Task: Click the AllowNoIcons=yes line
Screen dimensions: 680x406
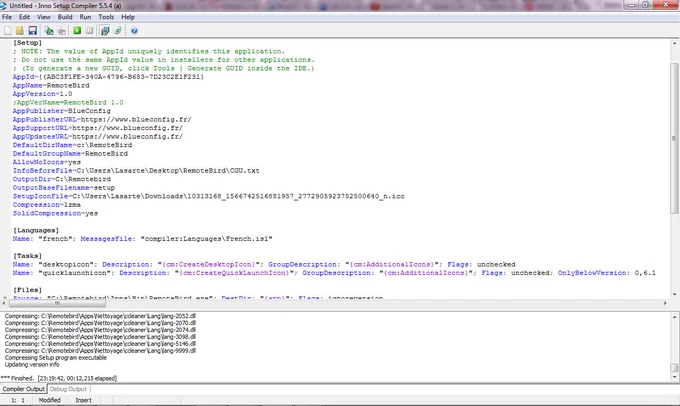Action: tap(46, 162)
